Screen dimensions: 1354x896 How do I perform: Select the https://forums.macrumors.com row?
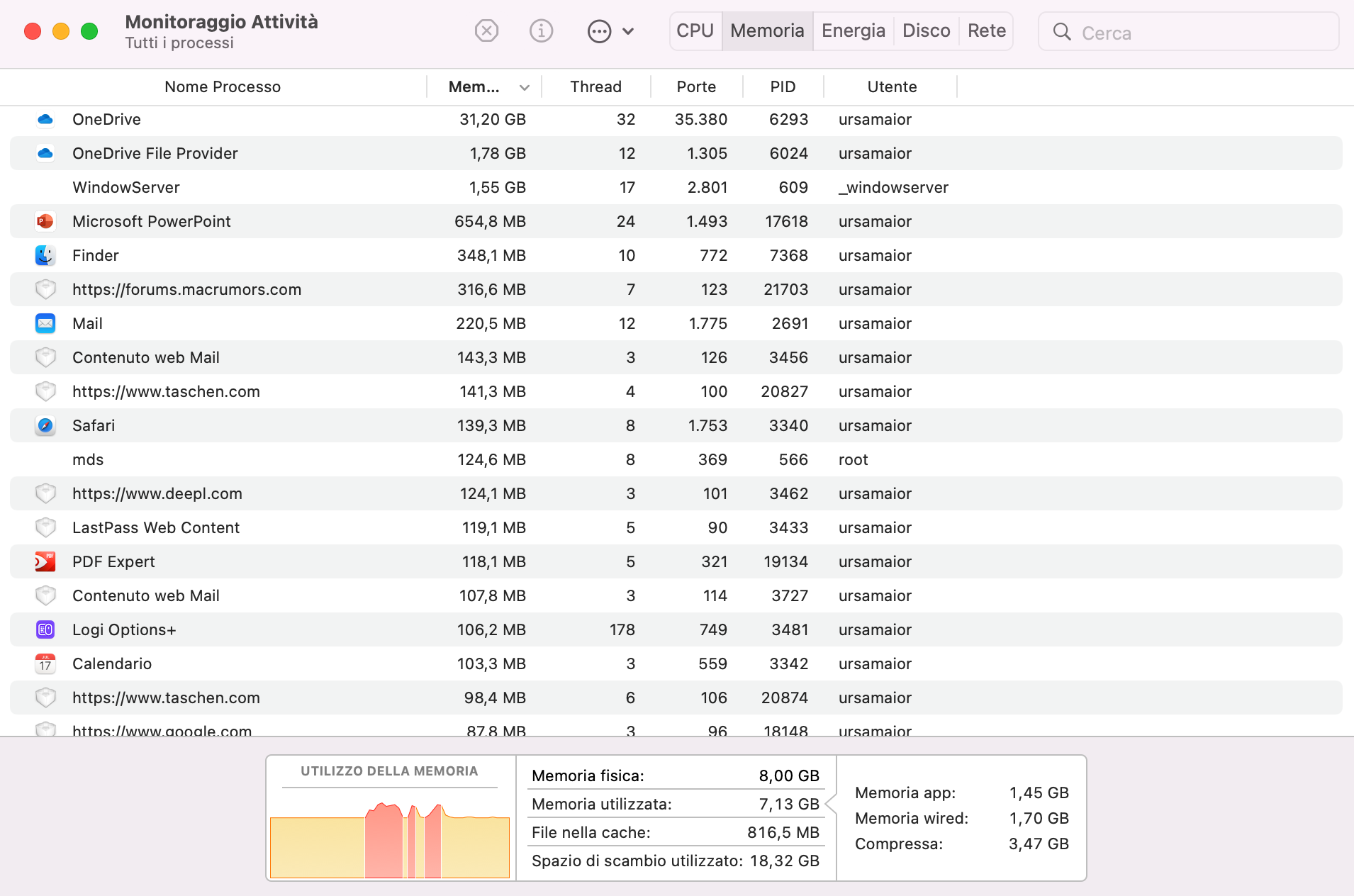676,289
